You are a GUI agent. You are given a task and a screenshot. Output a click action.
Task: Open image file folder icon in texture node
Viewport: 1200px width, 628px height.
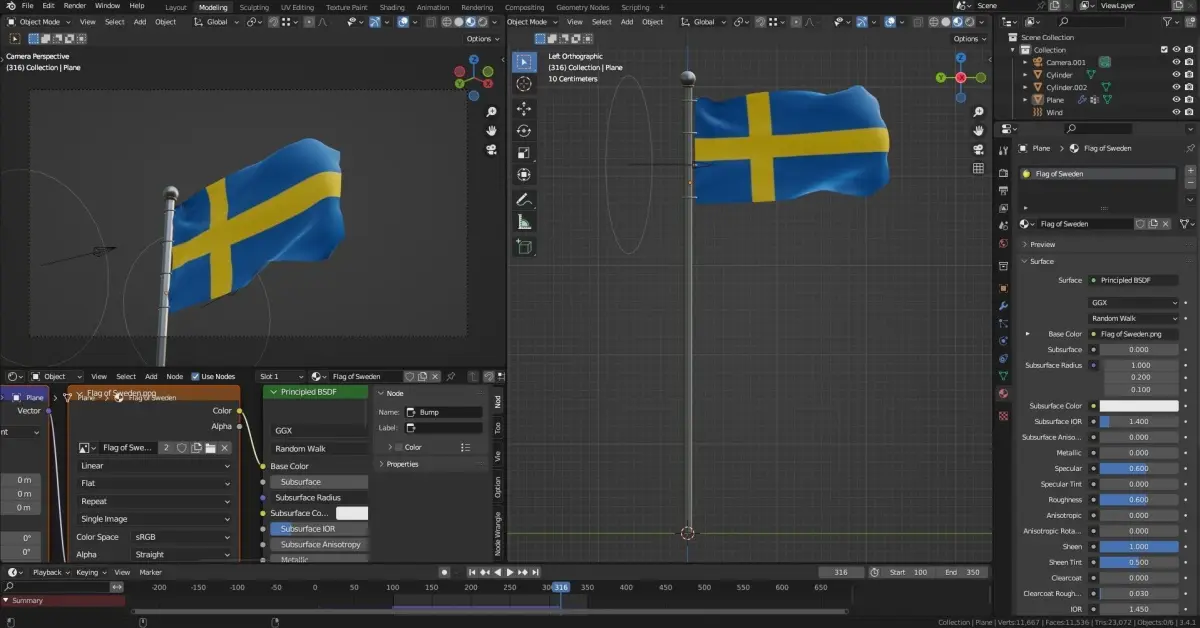point(210,448)
